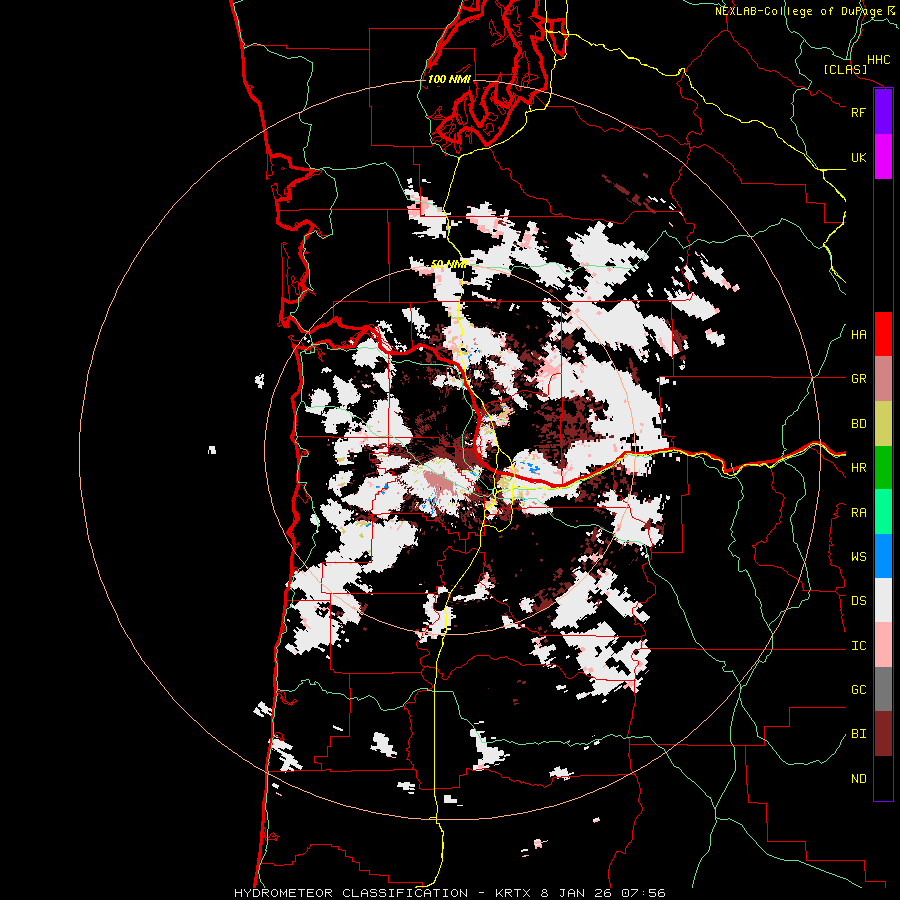Select the "WS" legend label
This screenshot has width=900, height=900.
[x=858, y=557]
